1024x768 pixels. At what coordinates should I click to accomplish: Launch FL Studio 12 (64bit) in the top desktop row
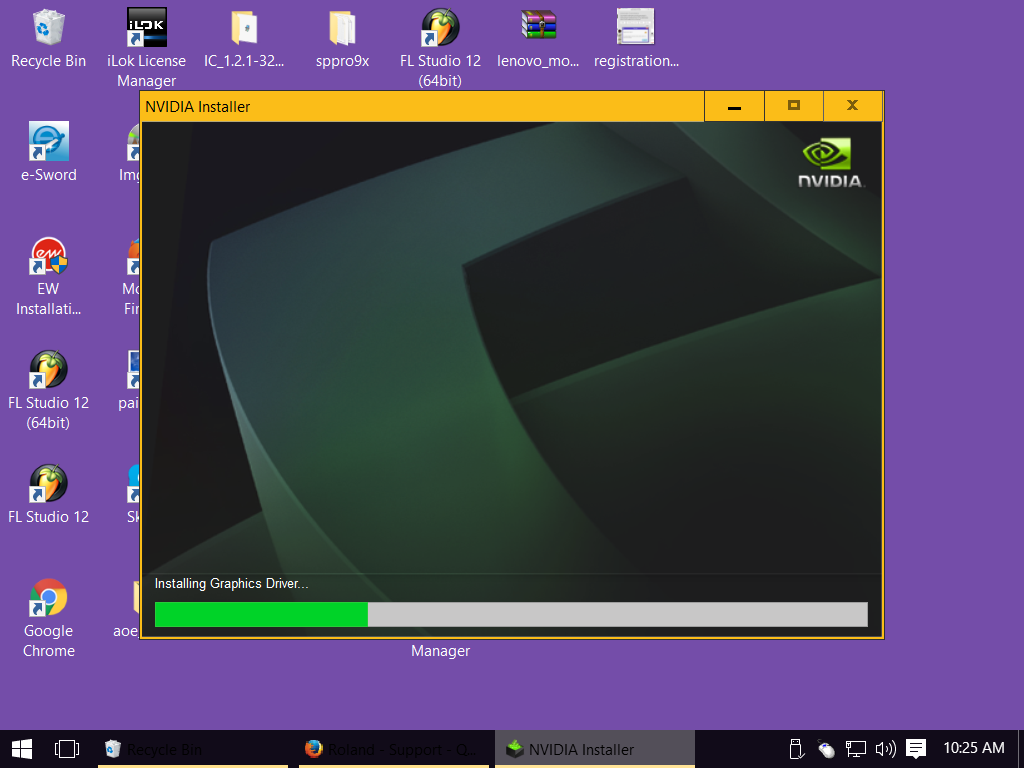pyautogui.click(x=440, y=48)
